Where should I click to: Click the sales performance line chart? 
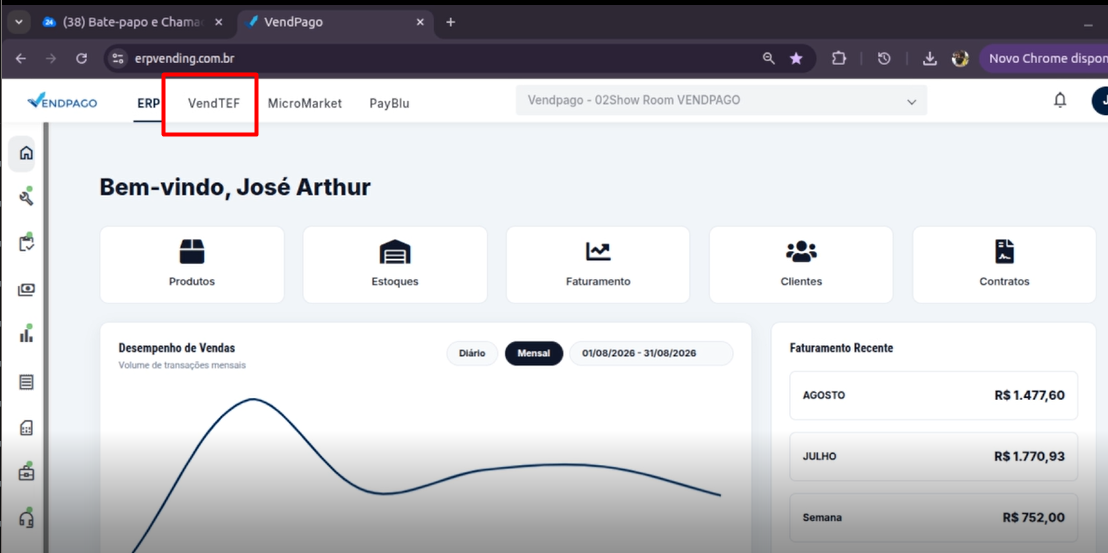(x=426, y=473)
